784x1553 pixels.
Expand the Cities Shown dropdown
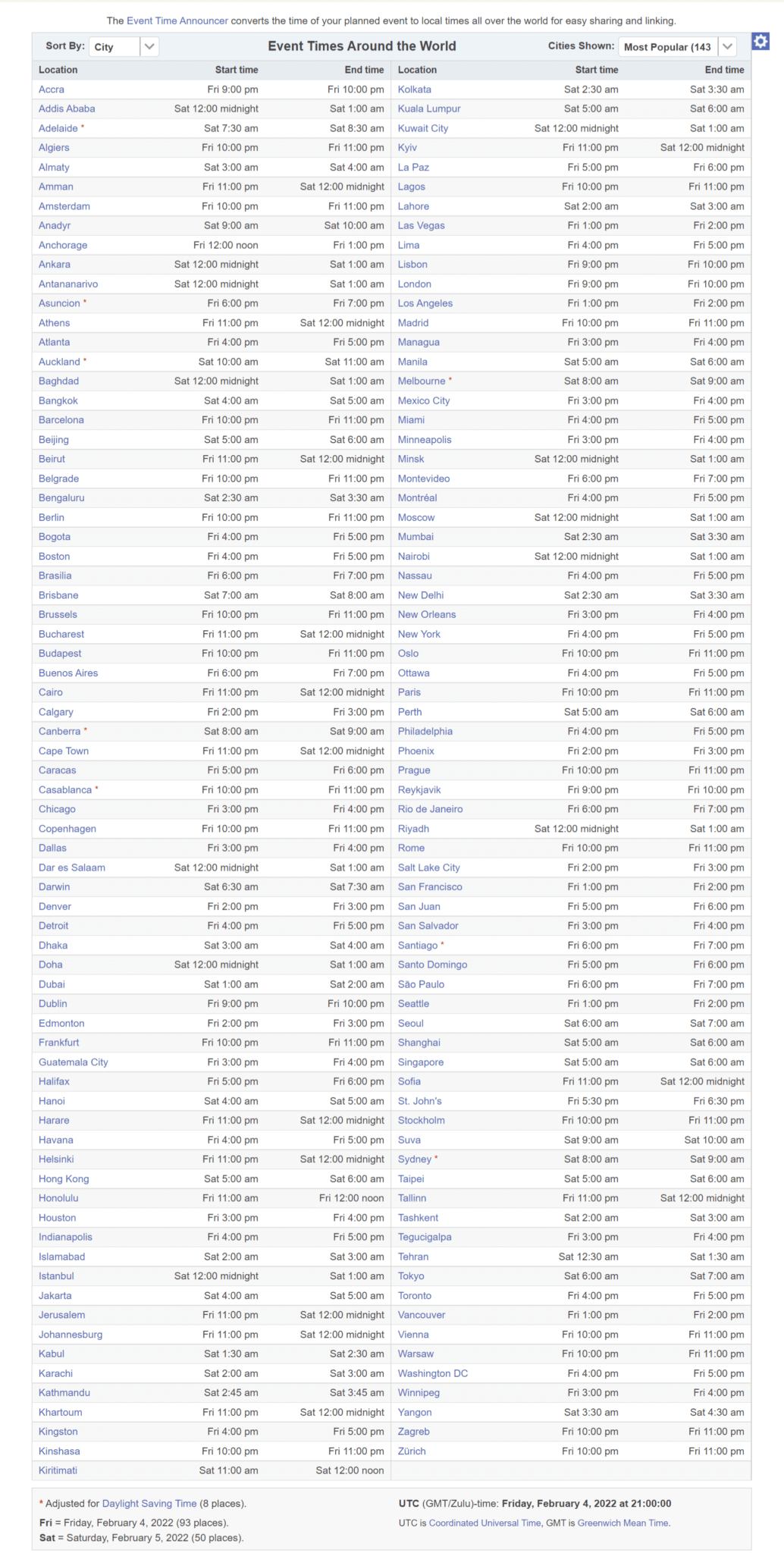(677, 47)
